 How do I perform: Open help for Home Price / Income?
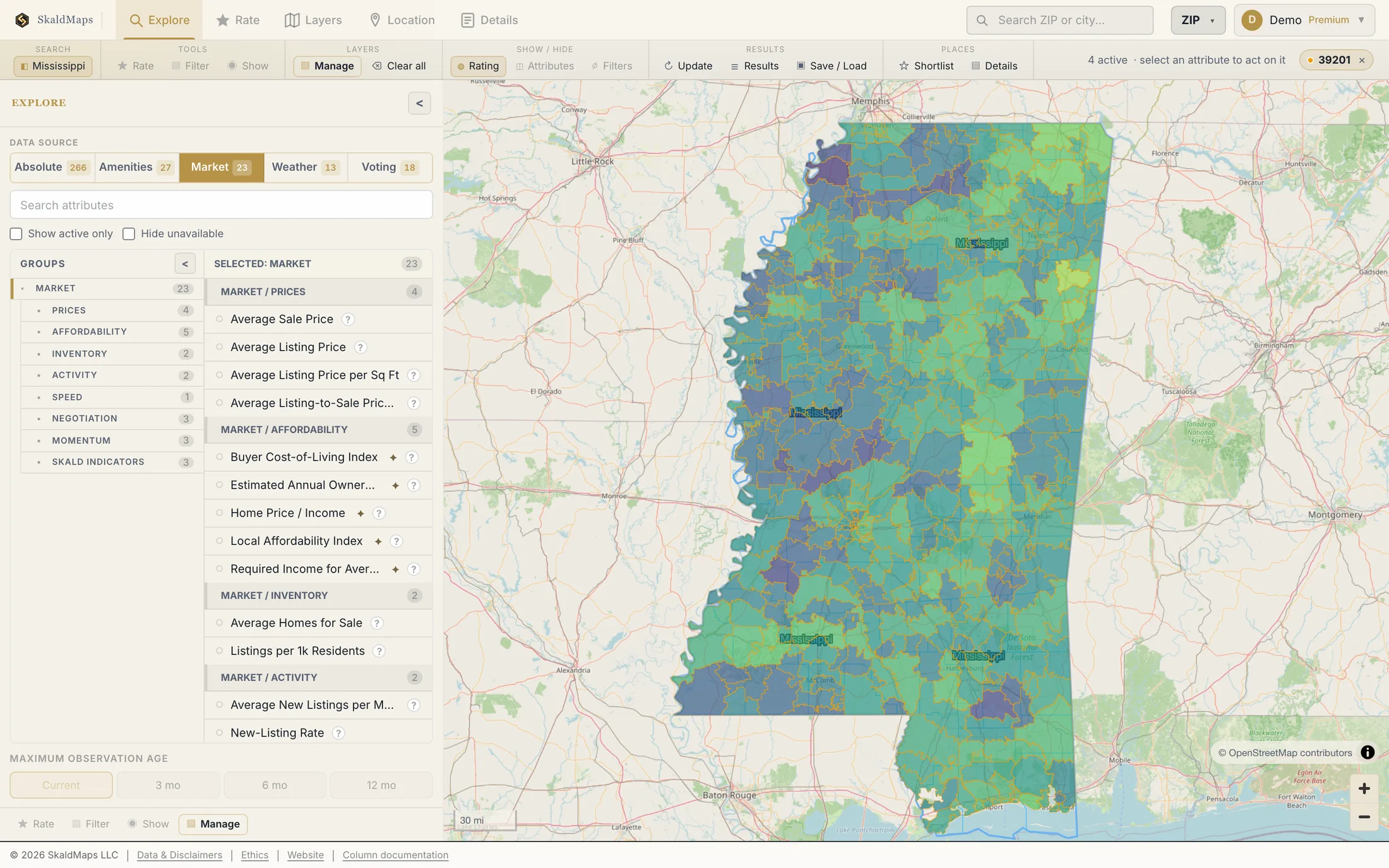[x=379, y=513]
